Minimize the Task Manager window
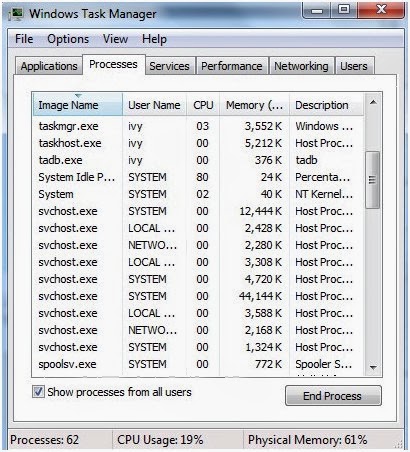 pyautogui.click(x=317, y=11)
